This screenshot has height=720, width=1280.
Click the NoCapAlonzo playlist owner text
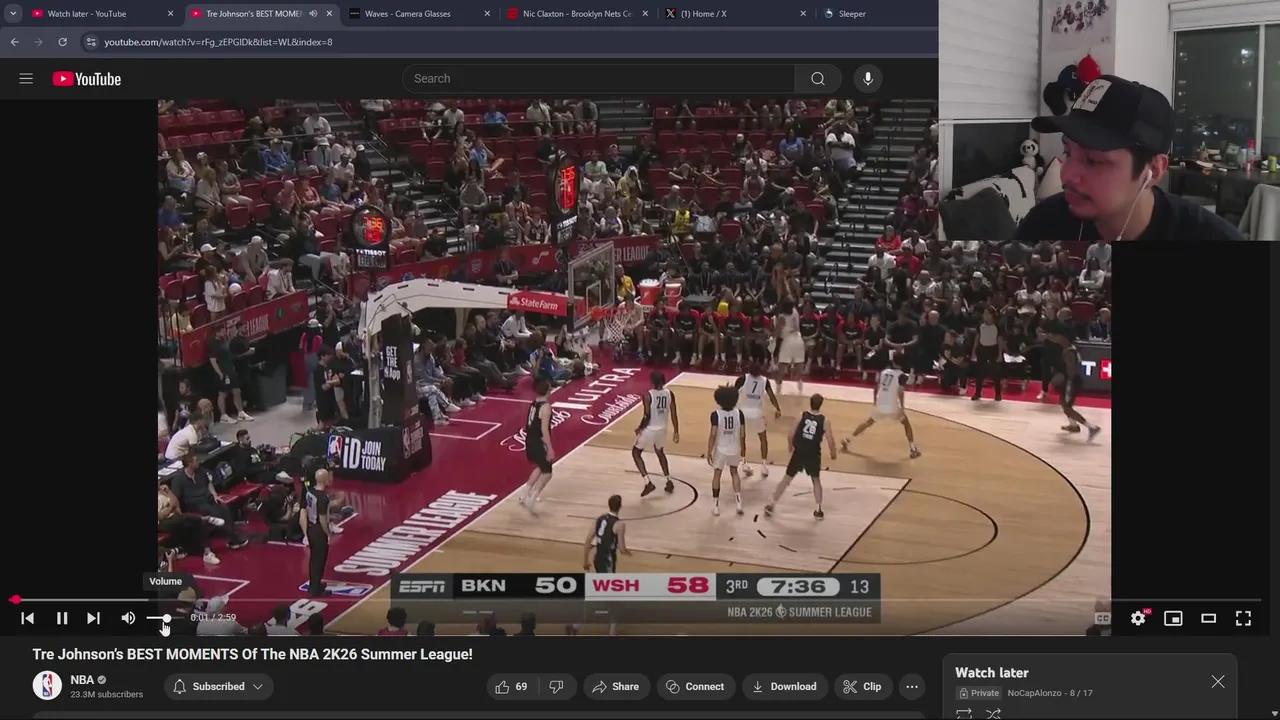pyautogui.click(x=1034, y=693)
